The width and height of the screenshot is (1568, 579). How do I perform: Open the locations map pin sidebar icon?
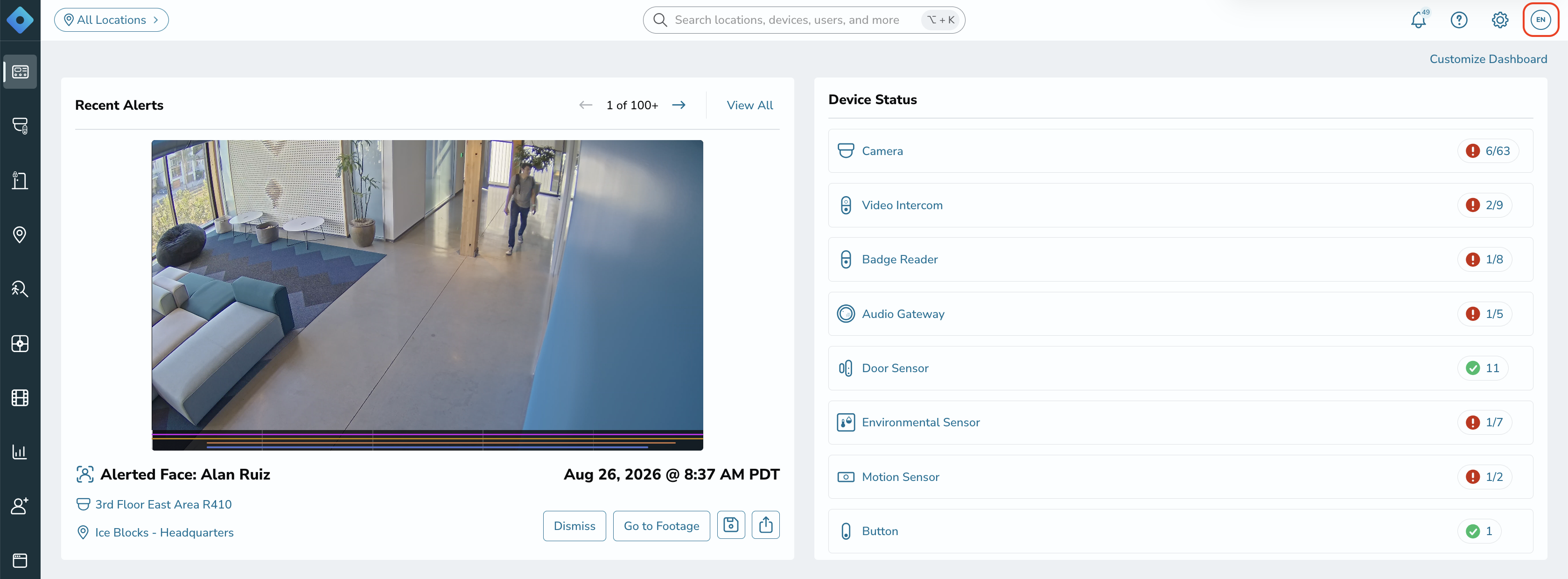(x=20, y=234)
